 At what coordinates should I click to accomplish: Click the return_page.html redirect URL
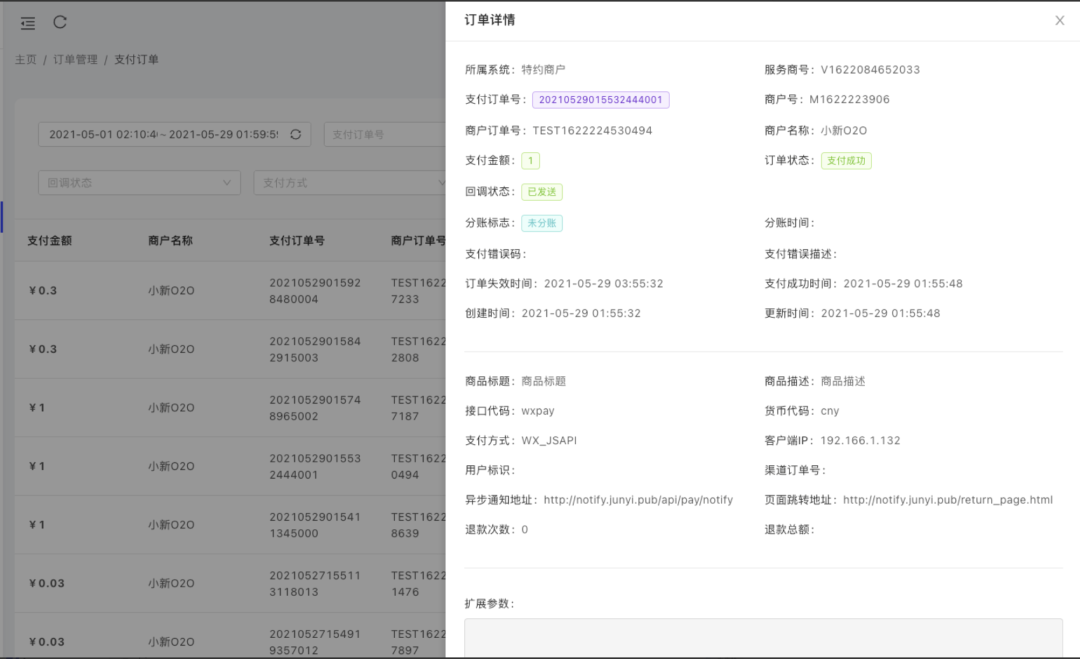947,500
